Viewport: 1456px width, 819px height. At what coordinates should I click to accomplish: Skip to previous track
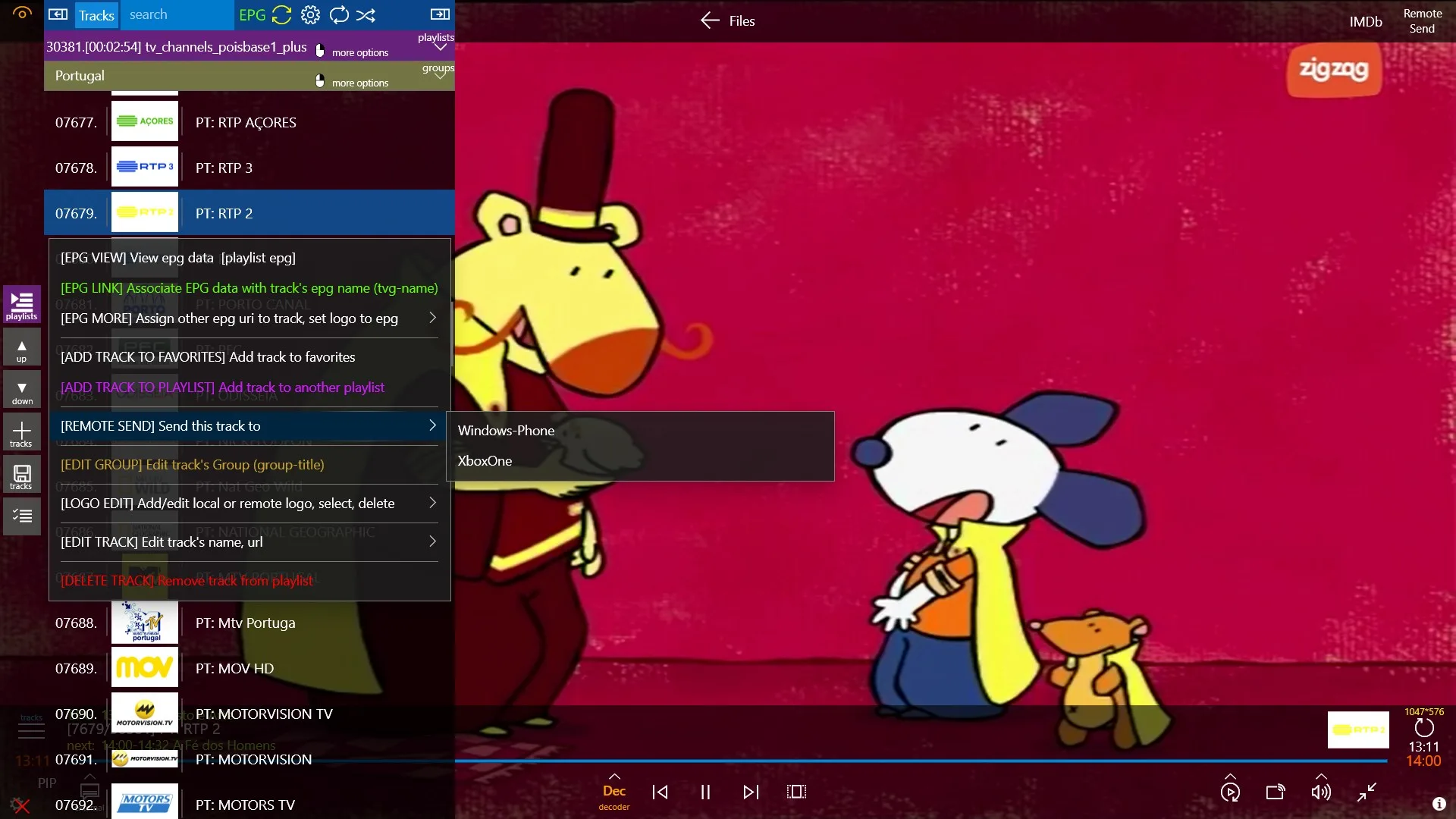660,792
